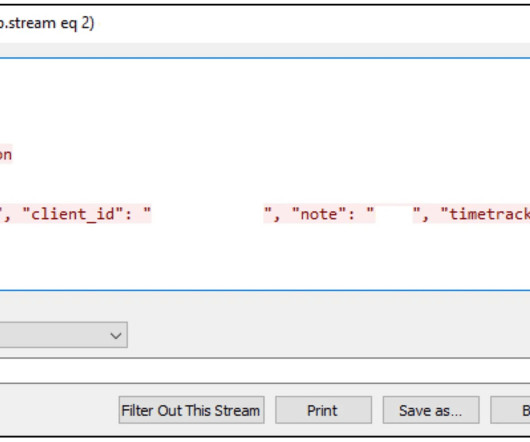The height and width of the screenshot is (442, 530).
Task: Click the blank value after "client_id":
Action: click(207, 214)
